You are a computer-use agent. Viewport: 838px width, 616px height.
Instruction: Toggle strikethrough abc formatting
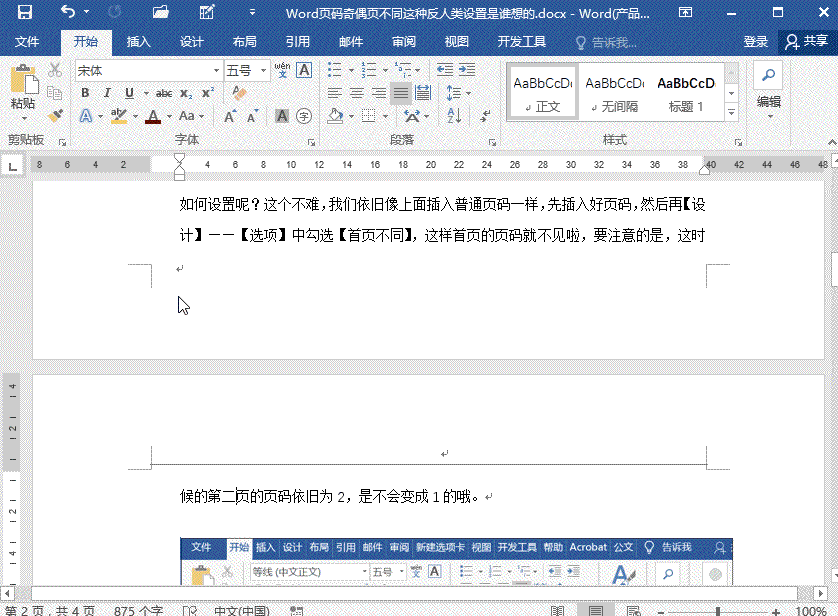coord(164,93)
